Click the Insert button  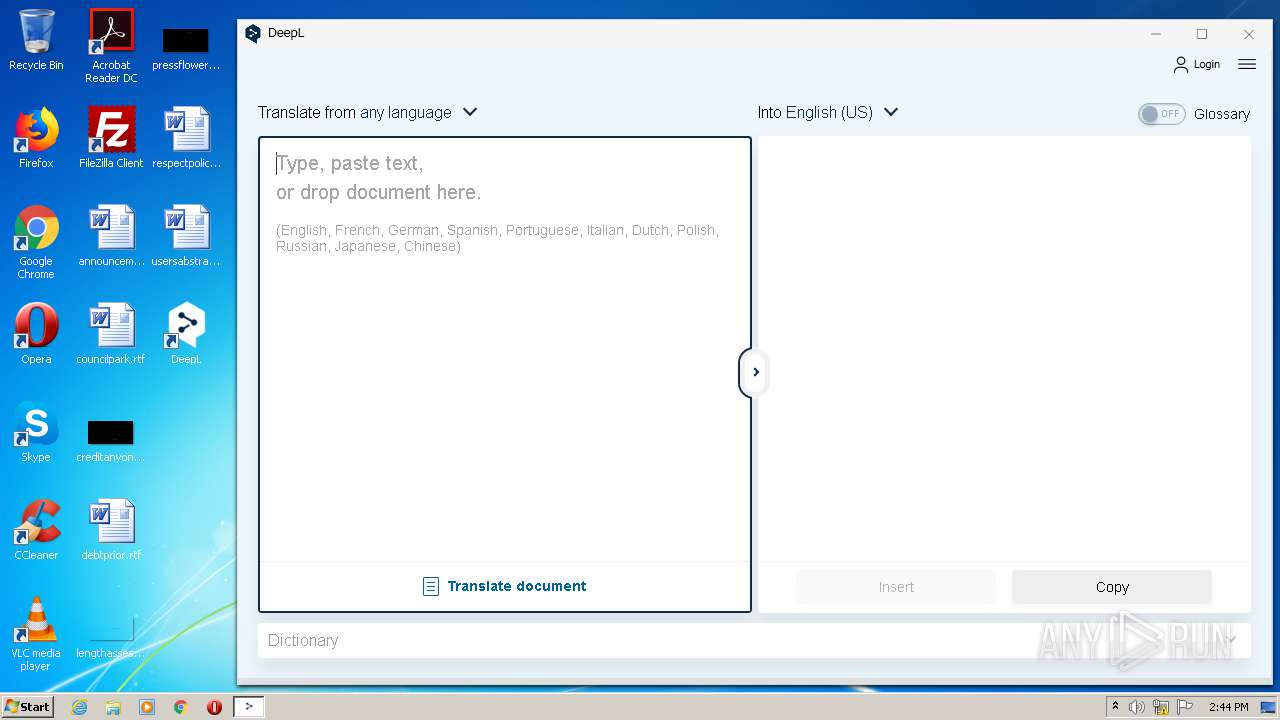coord(896,587)
